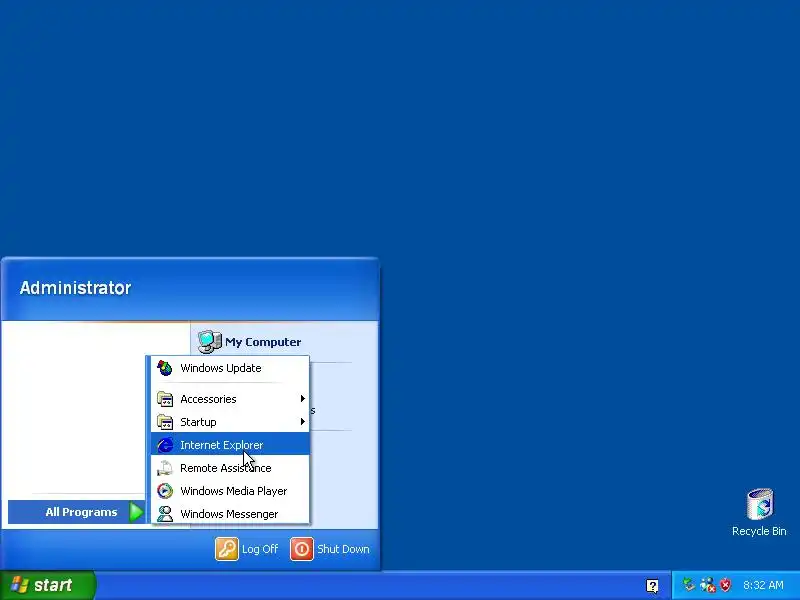Launch Internet Explorer from the menu
Image resolution: width=800 pixels, height=600 pixels.
pyautogui.click(x=230, y=444)
